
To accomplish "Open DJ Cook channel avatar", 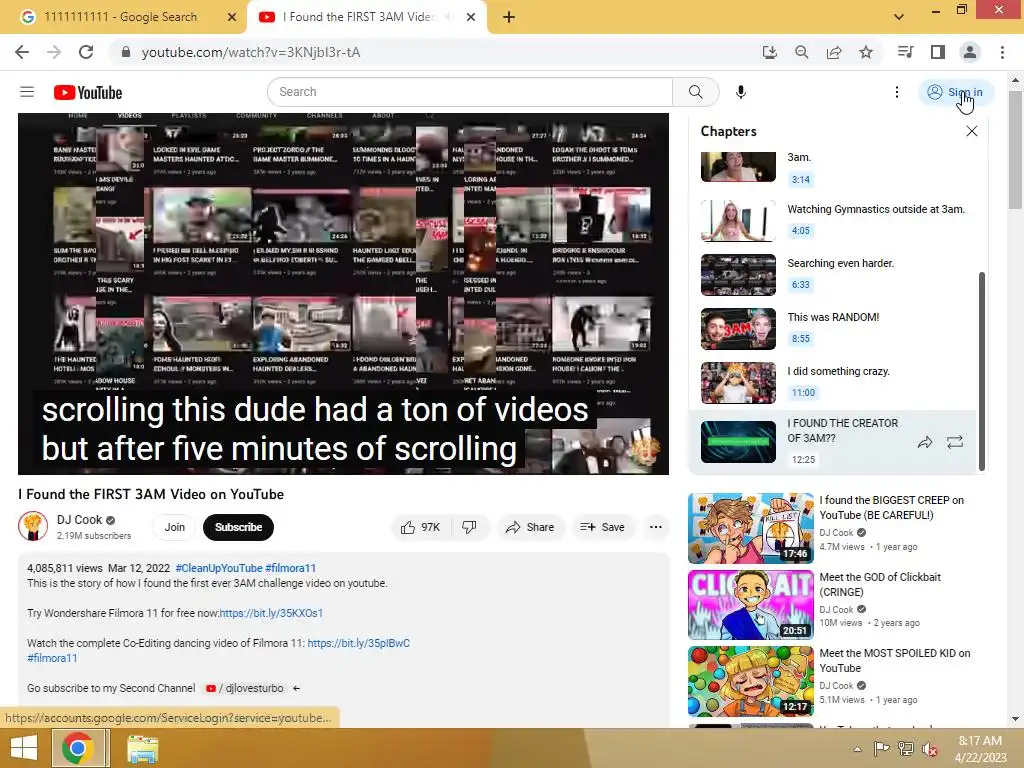I will click(x=33, y=526).
